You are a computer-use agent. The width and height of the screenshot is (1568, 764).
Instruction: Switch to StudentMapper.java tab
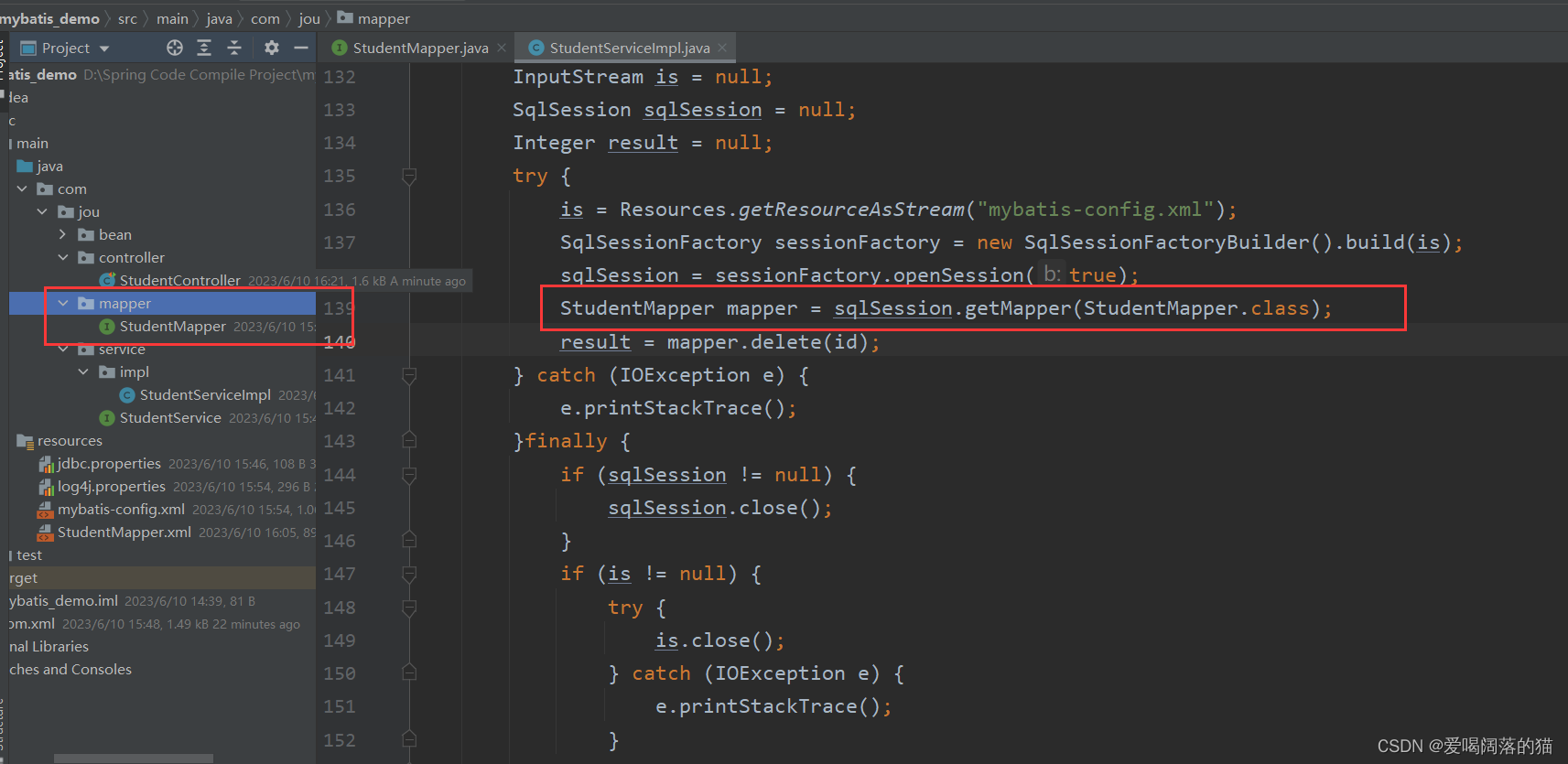click(420, 48)
